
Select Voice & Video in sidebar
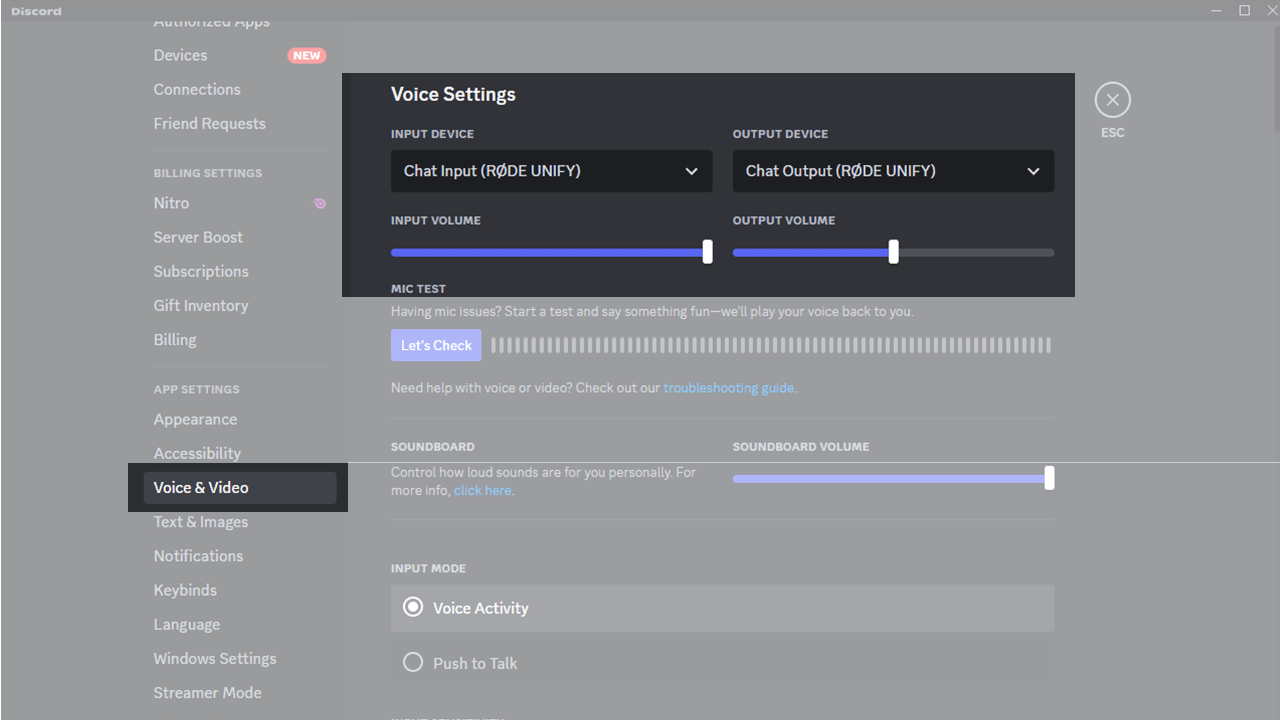(x=240, y=487)
